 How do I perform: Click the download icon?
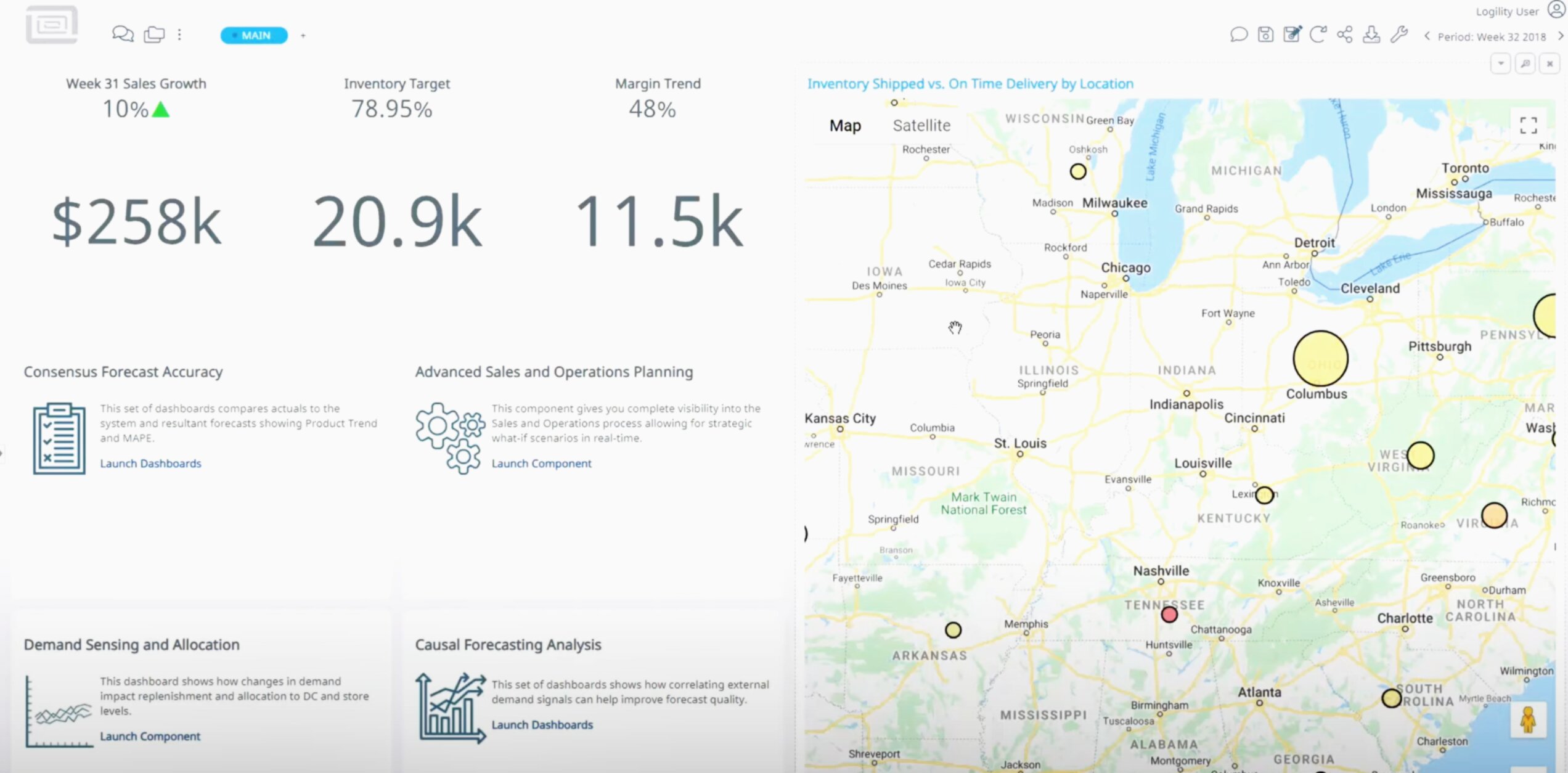[x=1371, y=35]
